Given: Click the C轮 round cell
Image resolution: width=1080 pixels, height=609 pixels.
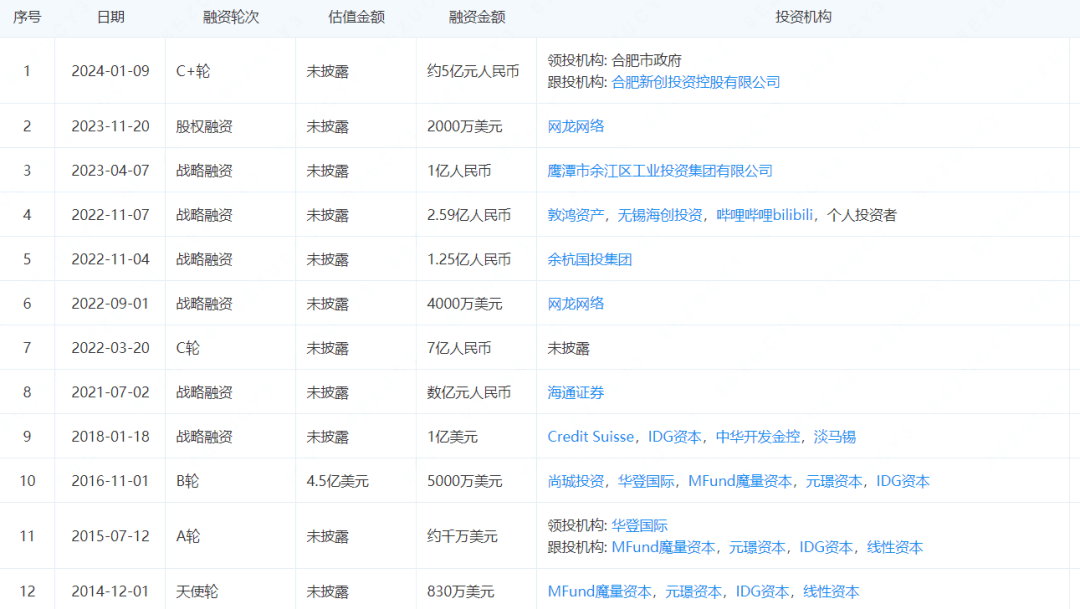Looking at the screenshot, I should click(188, 348).
